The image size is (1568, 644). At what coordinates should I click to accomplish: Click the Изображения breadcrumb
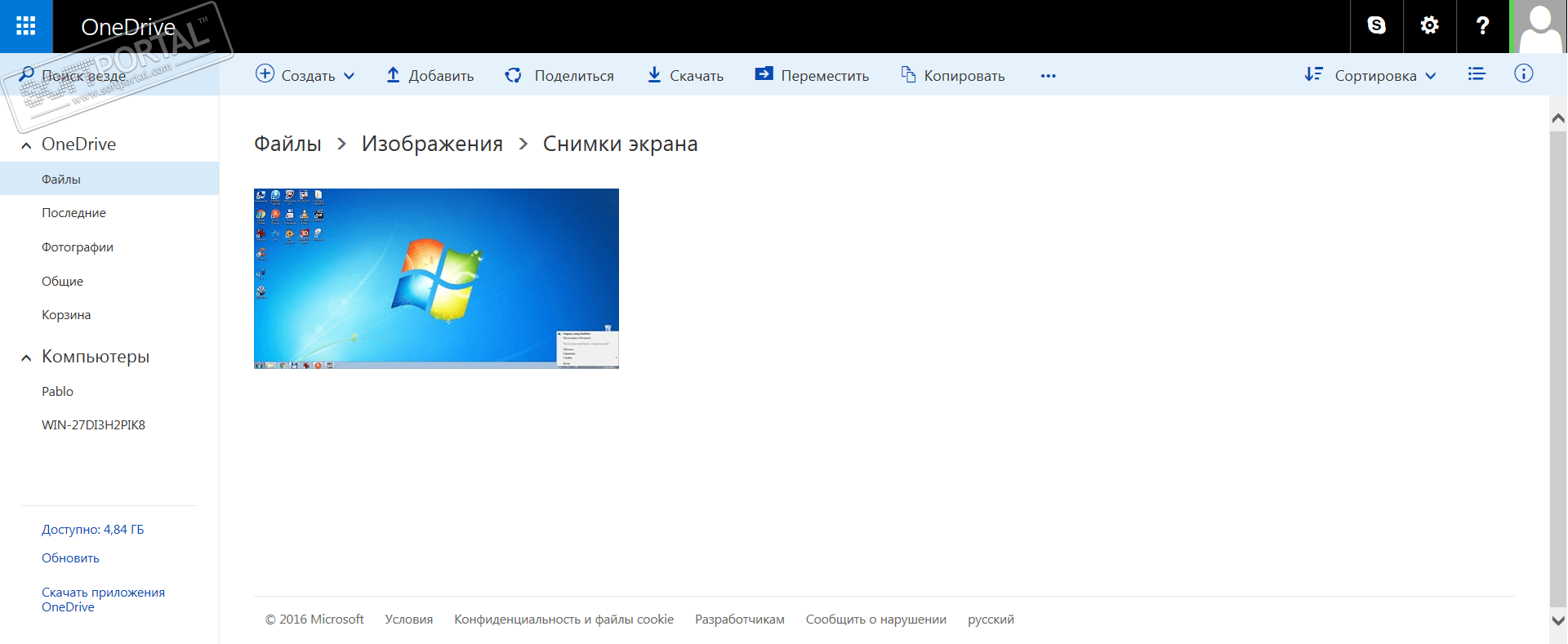tap(432, 144)
